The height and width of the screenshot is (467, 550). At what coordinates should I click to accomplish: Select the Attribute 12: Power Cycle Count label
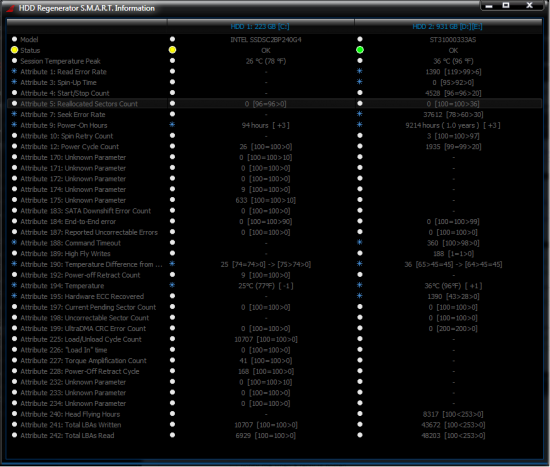[69, 147]
